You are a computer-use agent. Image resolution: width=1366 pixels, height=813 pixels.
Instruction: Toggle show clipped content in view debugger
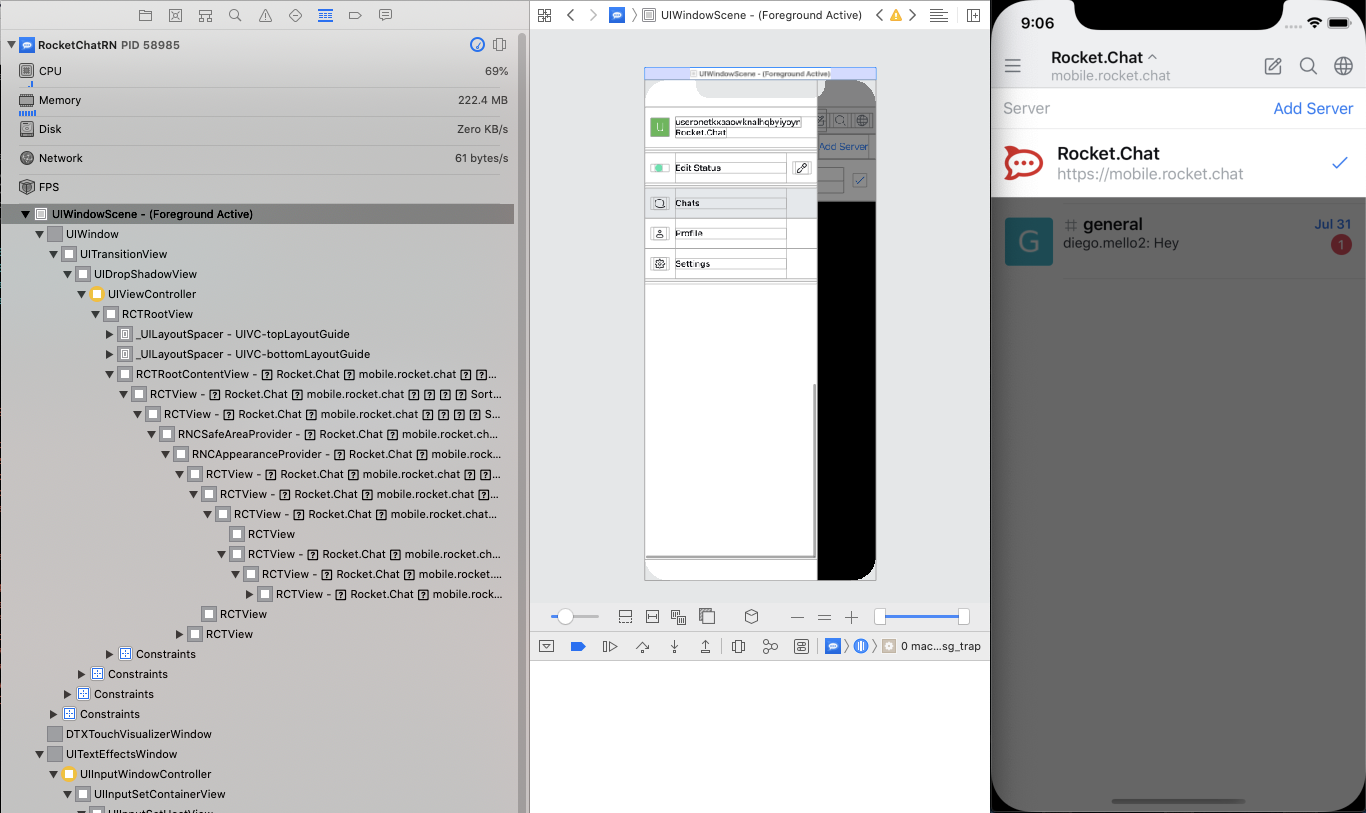(x=625, y=617)
